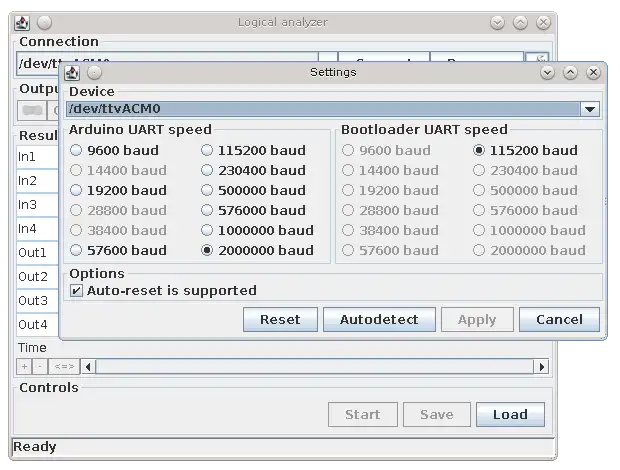Viewport: 620px width, 470px height.
Task: Click Load in the Controls section
Action: 510,415
